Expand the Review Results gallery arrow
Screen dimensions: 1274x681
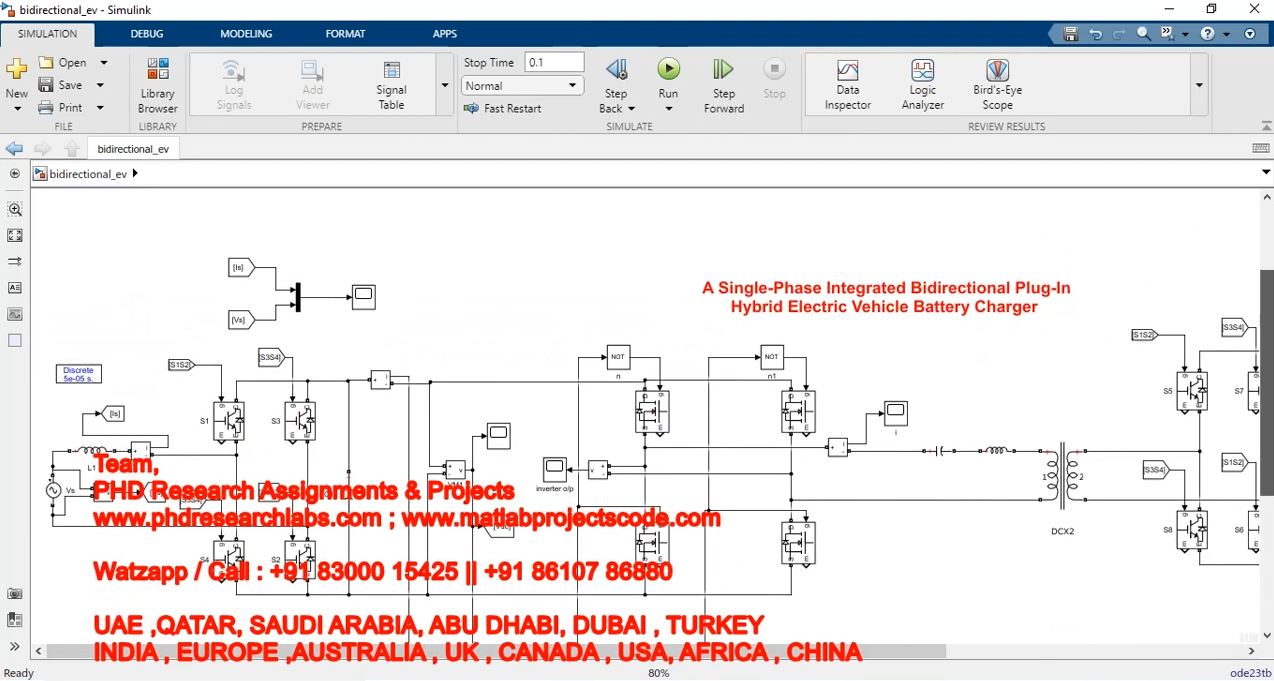tap(1198, 86)
